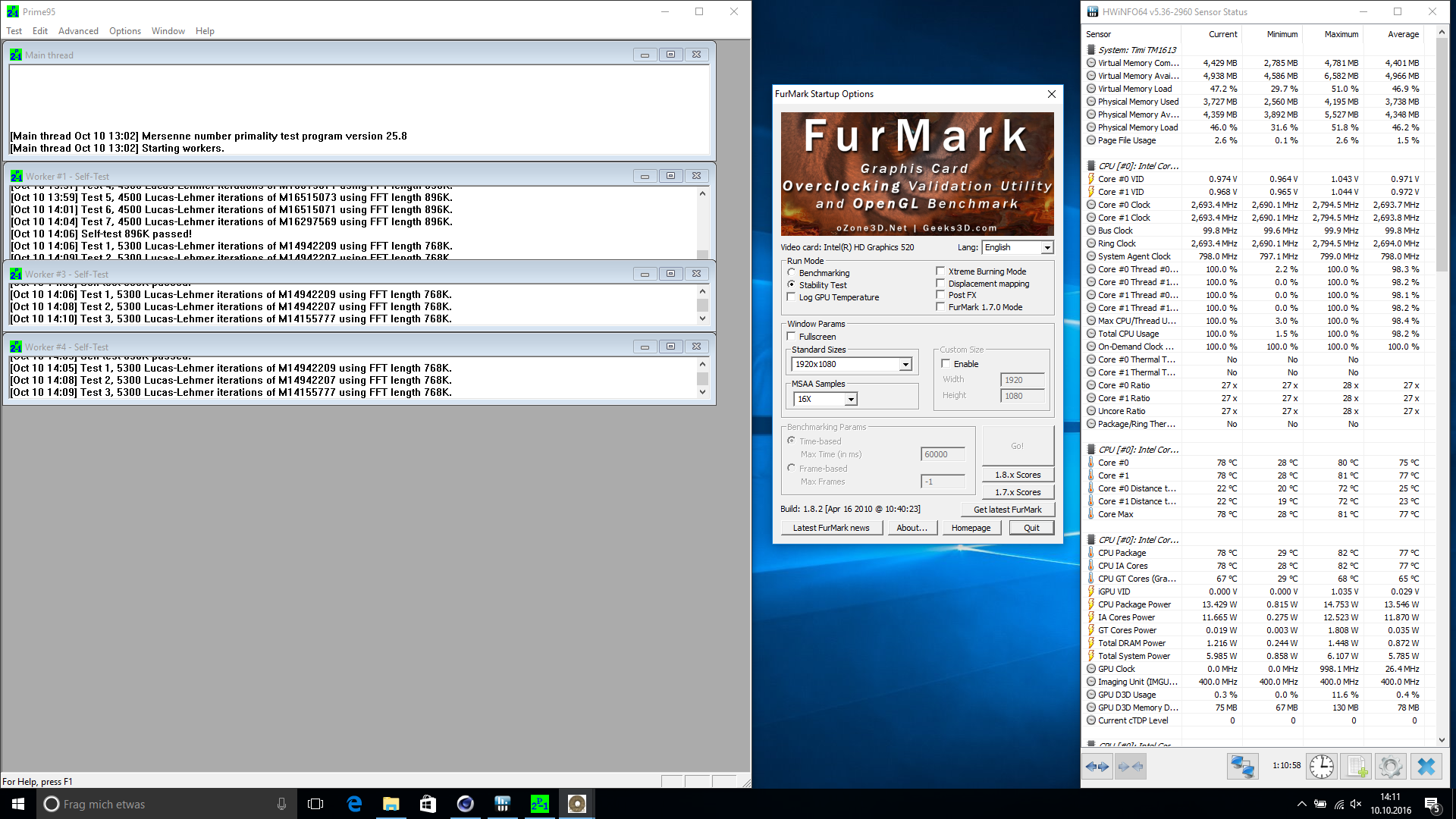Enable Log GPU Temperature option

coord(792,297)
